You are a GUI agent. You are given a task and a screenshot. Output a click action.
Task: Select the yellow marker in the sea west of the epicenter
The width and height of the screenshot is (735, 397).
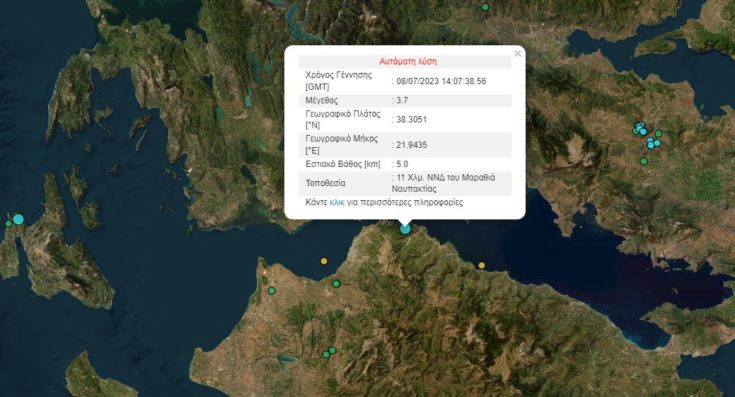click(324, 261)
